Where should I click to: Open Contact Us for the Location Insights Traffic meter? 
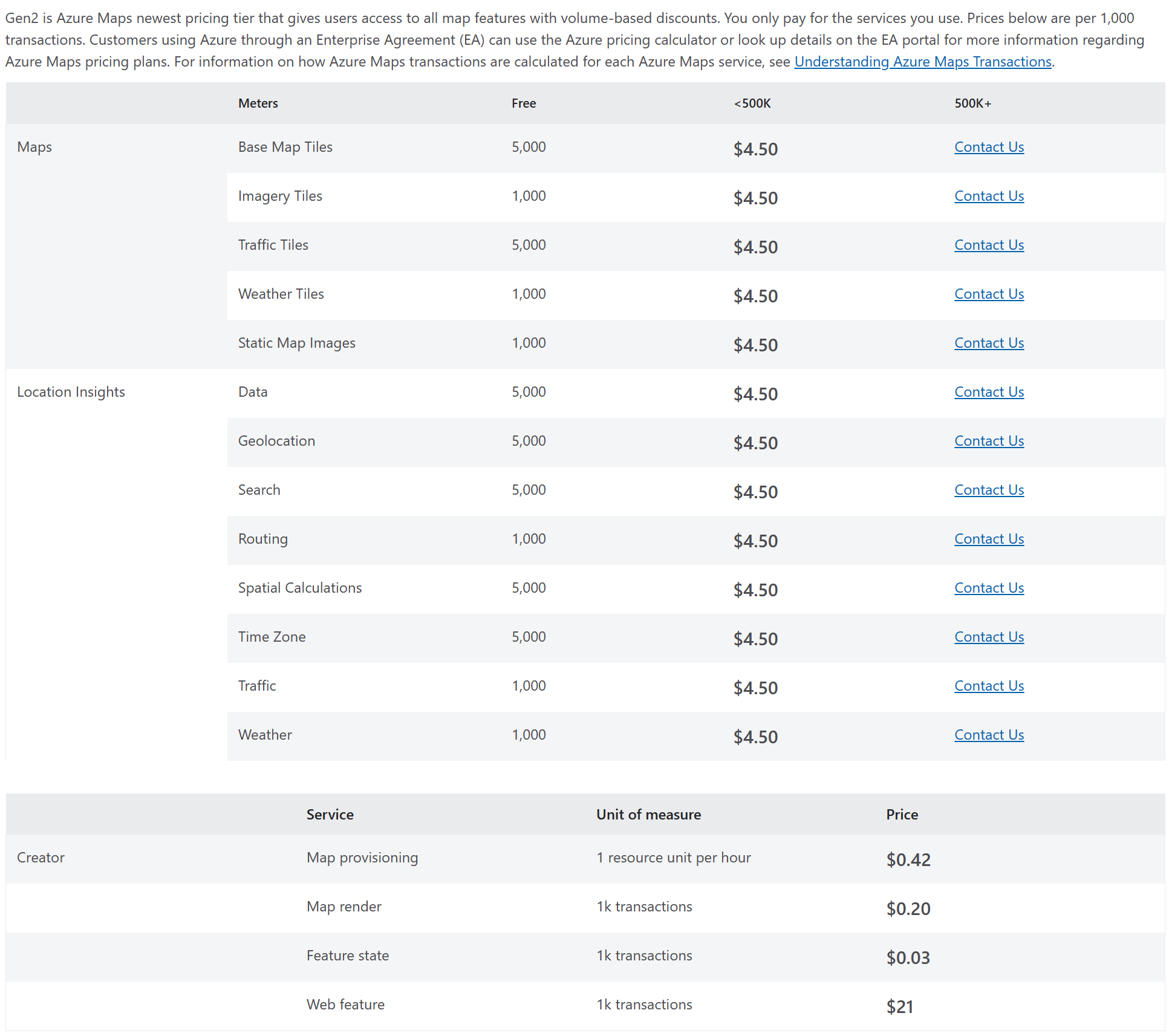pyautogui.click(x=989, y=686)
